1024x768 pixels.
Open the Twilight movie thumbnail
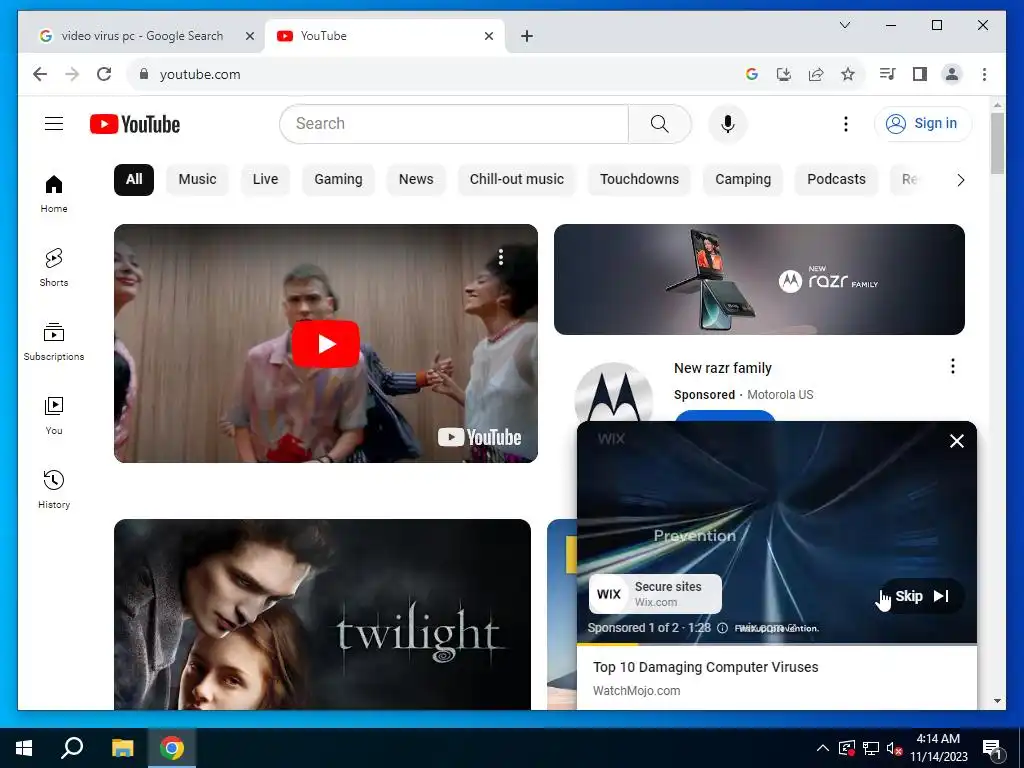point(323,614)
